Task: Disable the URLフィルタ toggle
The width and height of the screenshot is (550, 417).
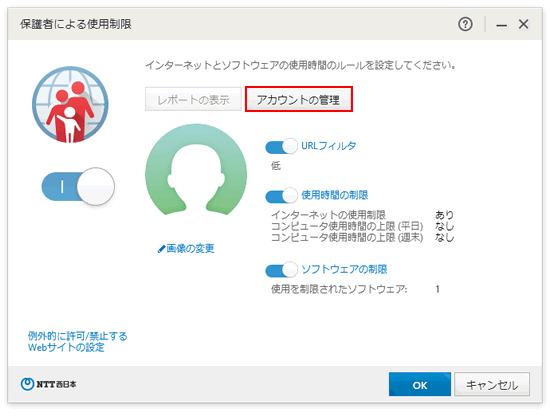Action: (x=281, y=146)
